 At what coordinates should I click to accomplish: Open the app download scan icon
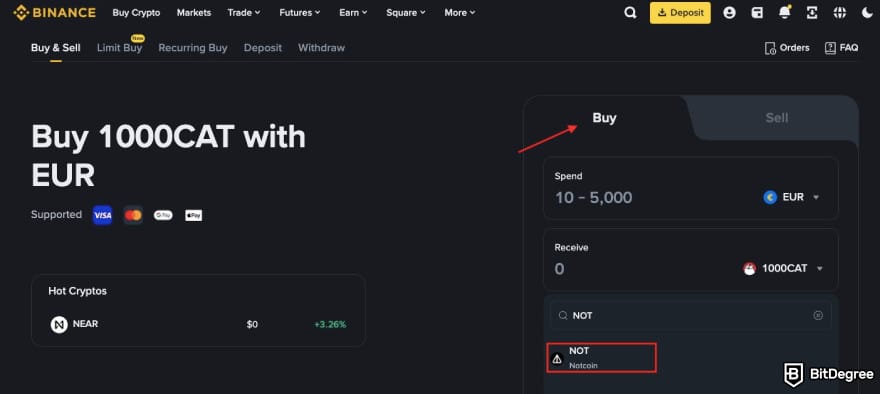[x=812, y=12]
